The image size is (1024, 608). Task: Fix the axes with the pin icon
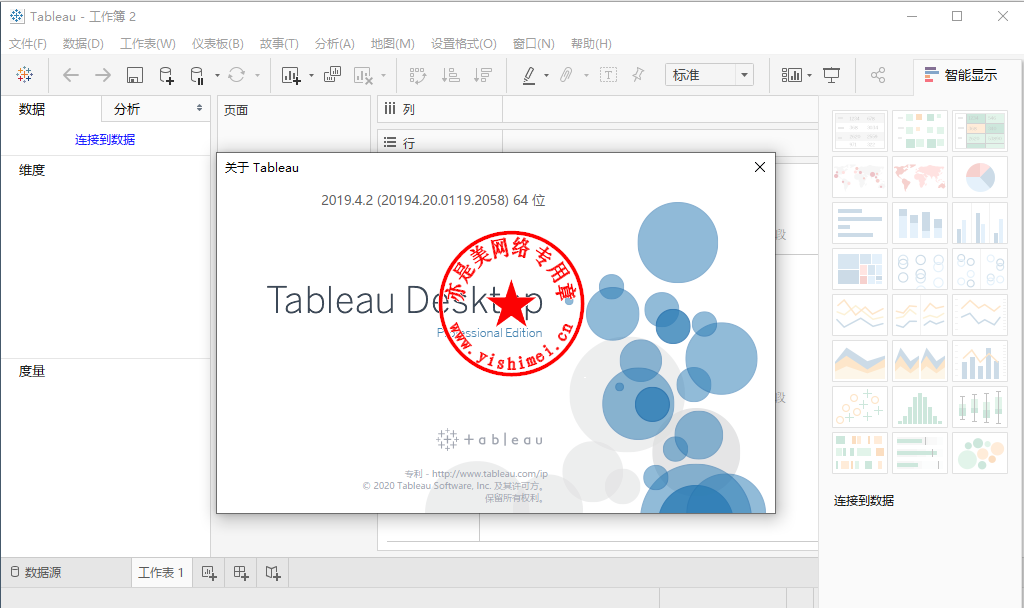click(639, 74)
